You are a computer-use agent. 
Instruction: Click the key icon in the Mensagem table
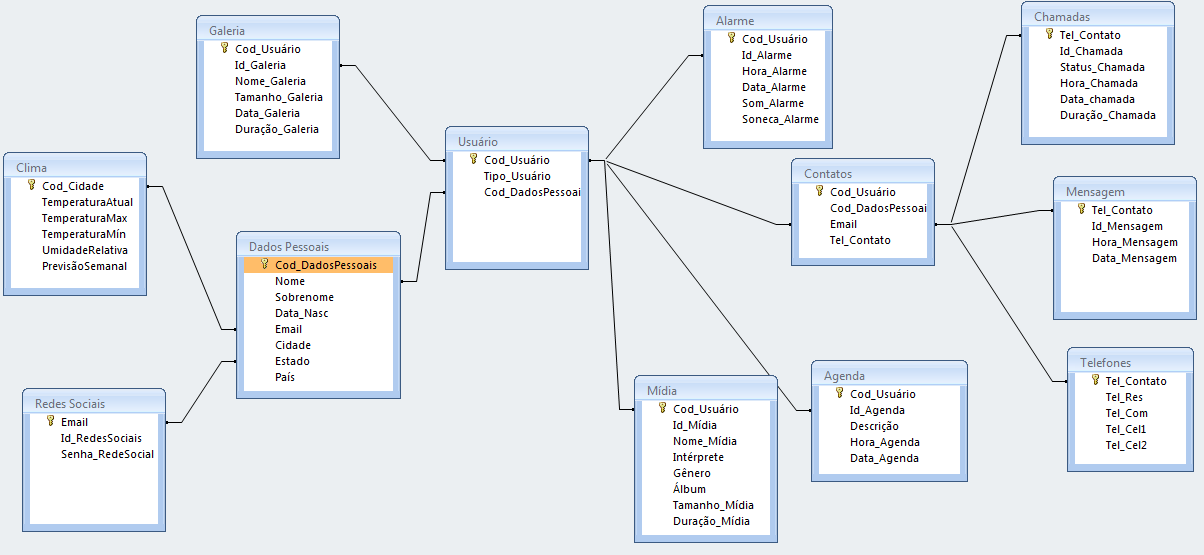click(1081, 209)
